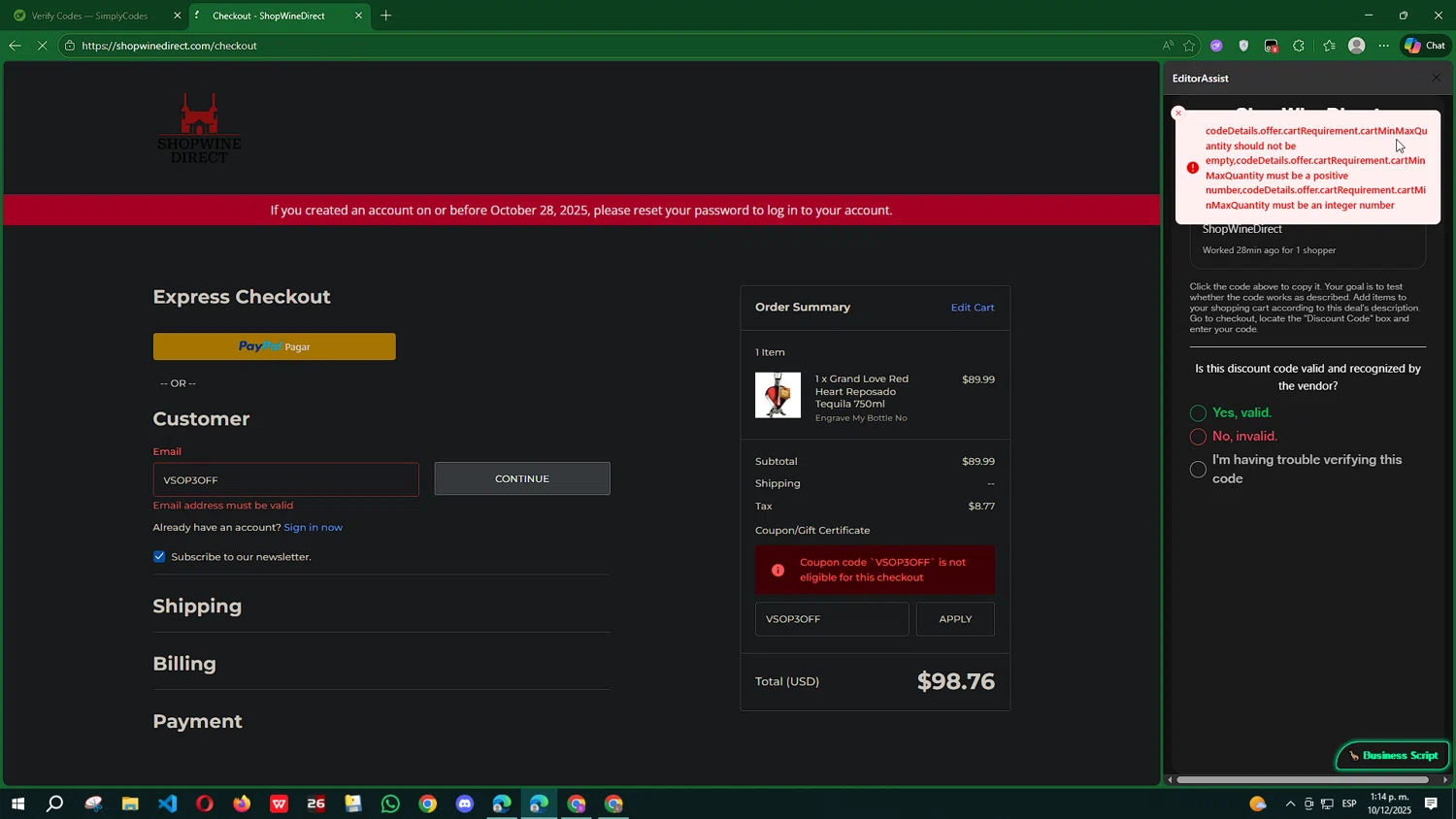Viewport: 1456px width, 819px height.
Task: Launch Opera browser from taskbar
Action: 205,803
